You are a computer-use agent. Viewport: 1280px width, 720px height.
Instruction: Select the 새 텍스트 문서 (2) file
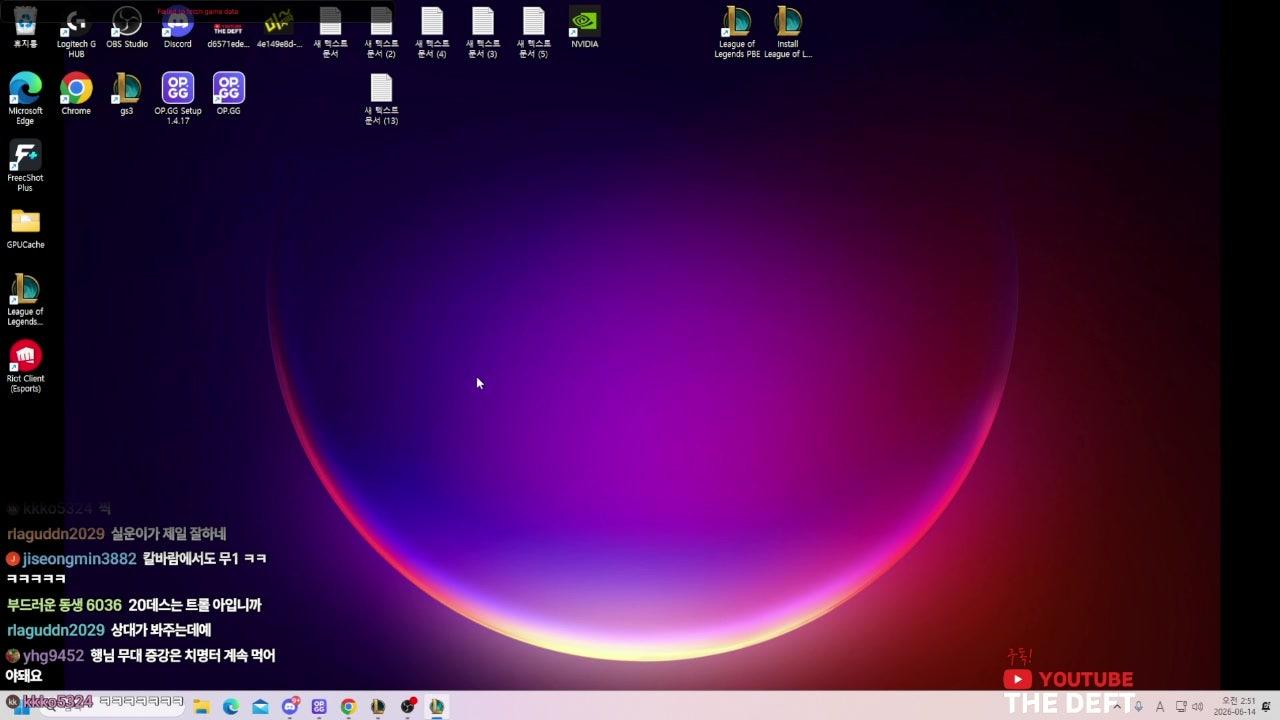[381, 33]
